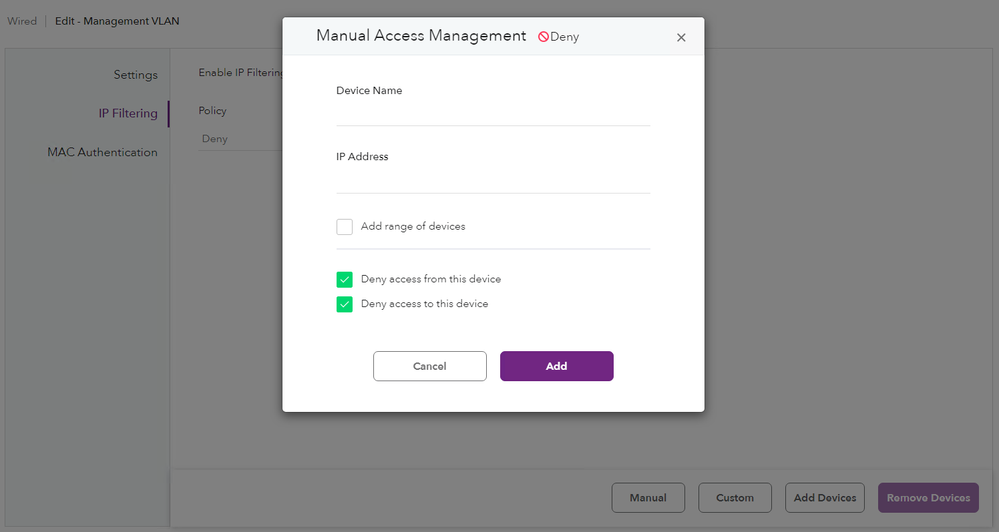This screenshot has height=532, width=999.
Task: Uncheck Deny access to this device
Action: click(345, 304)
